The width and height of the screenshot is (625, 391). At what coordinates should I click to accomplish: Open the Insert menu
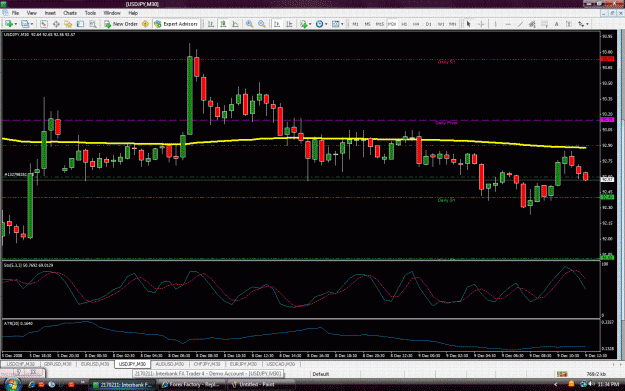pyautogui.click(x=50, y=13)
